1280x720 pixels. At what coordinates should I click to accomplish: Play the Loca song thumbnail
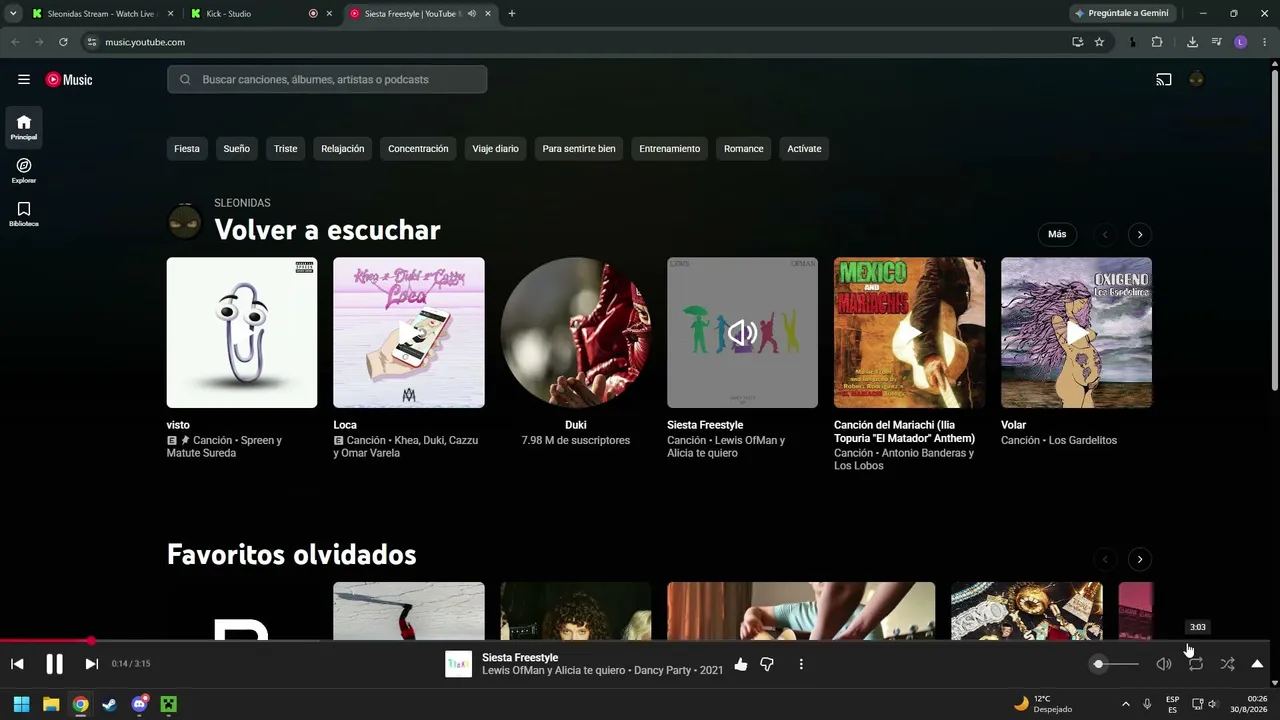[x=409, y=333]
